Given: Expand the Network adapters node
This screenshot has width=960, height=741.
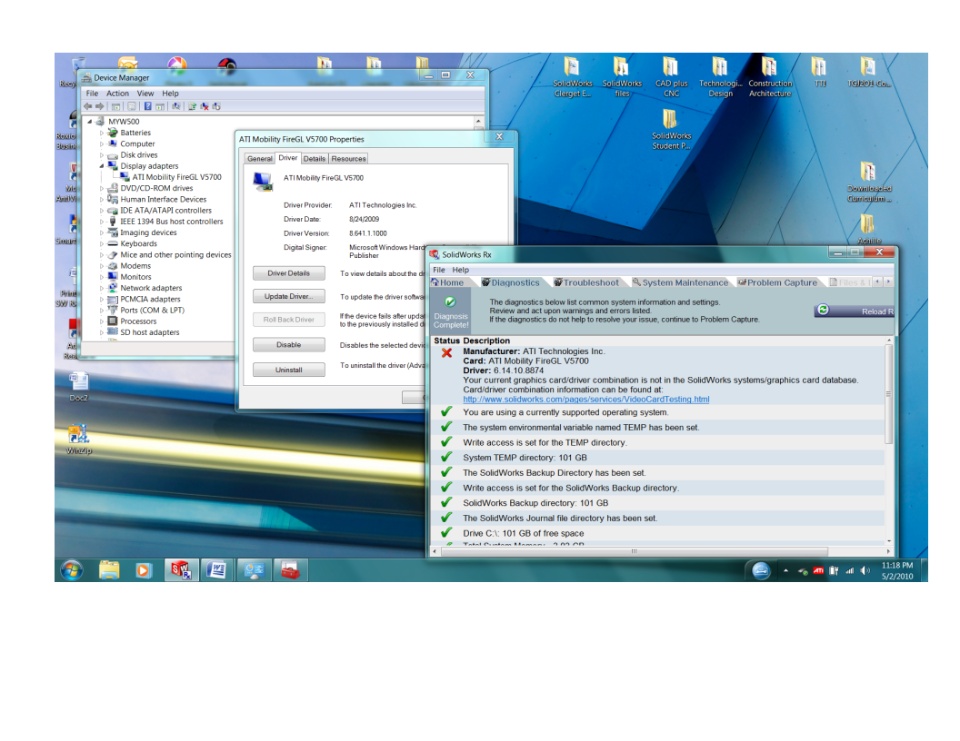Looking at the screenshot, I should pos(102,288).
